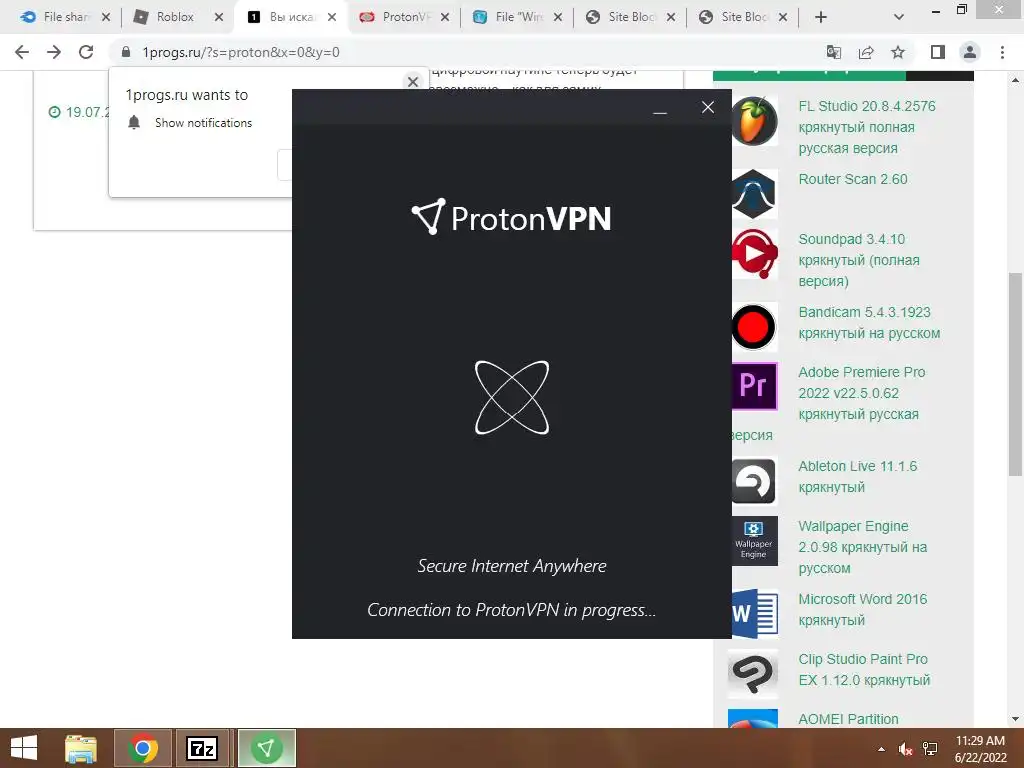The height and width of the screenshot is (768, 1024).
Task: View site lock information icon
Action: 126,52
